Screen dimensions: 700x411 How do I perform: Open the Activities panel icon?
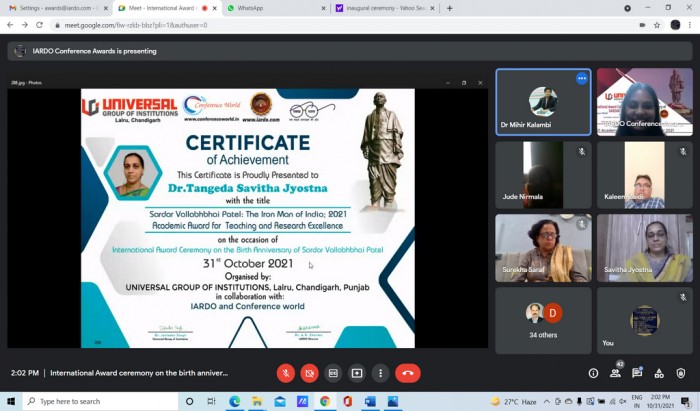click(x=659, y=373)
